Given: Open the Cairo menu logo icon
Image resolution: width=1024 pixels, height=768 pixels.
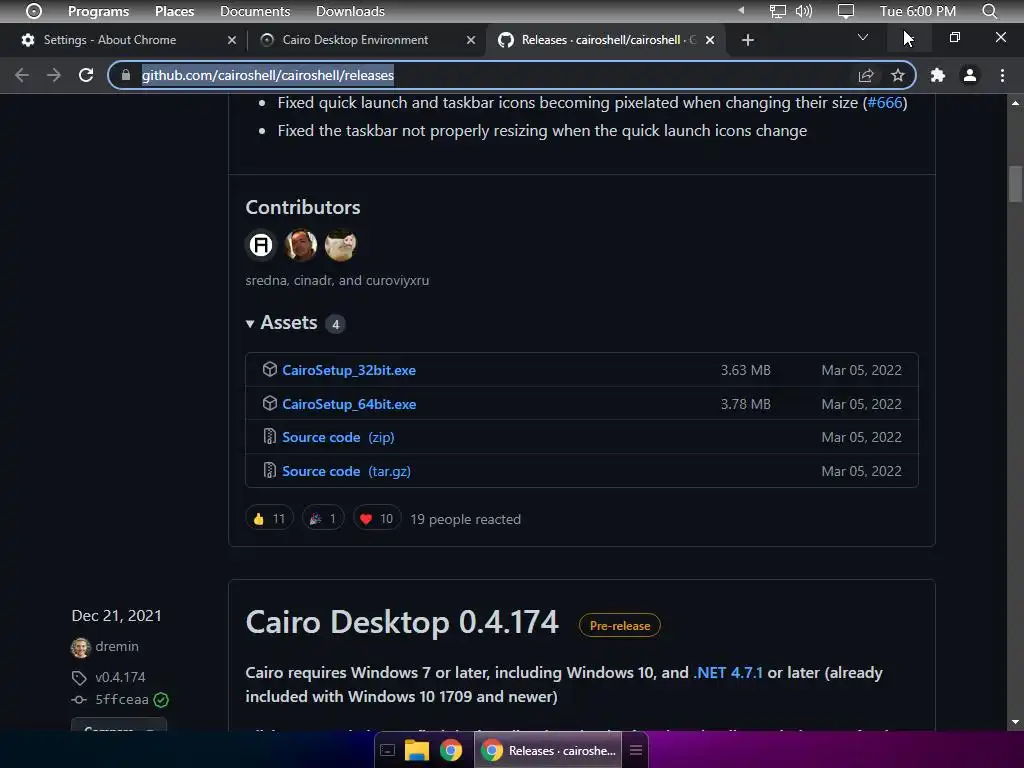Looking at the screenshot, I should tap(34, 11).
